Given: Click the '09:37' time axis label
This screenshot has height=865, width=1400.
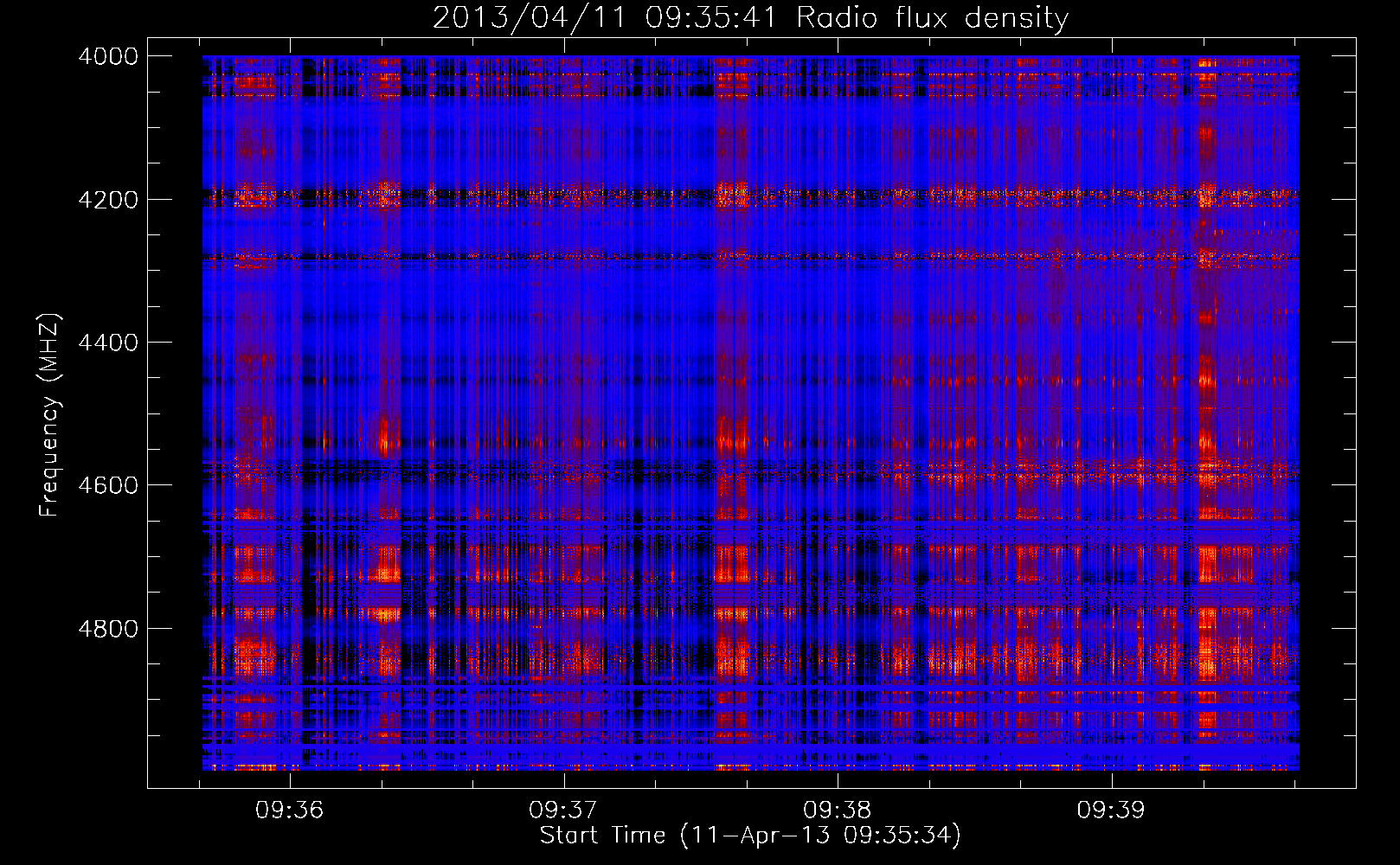Looking at the screenshot, I should pos(563,810).
